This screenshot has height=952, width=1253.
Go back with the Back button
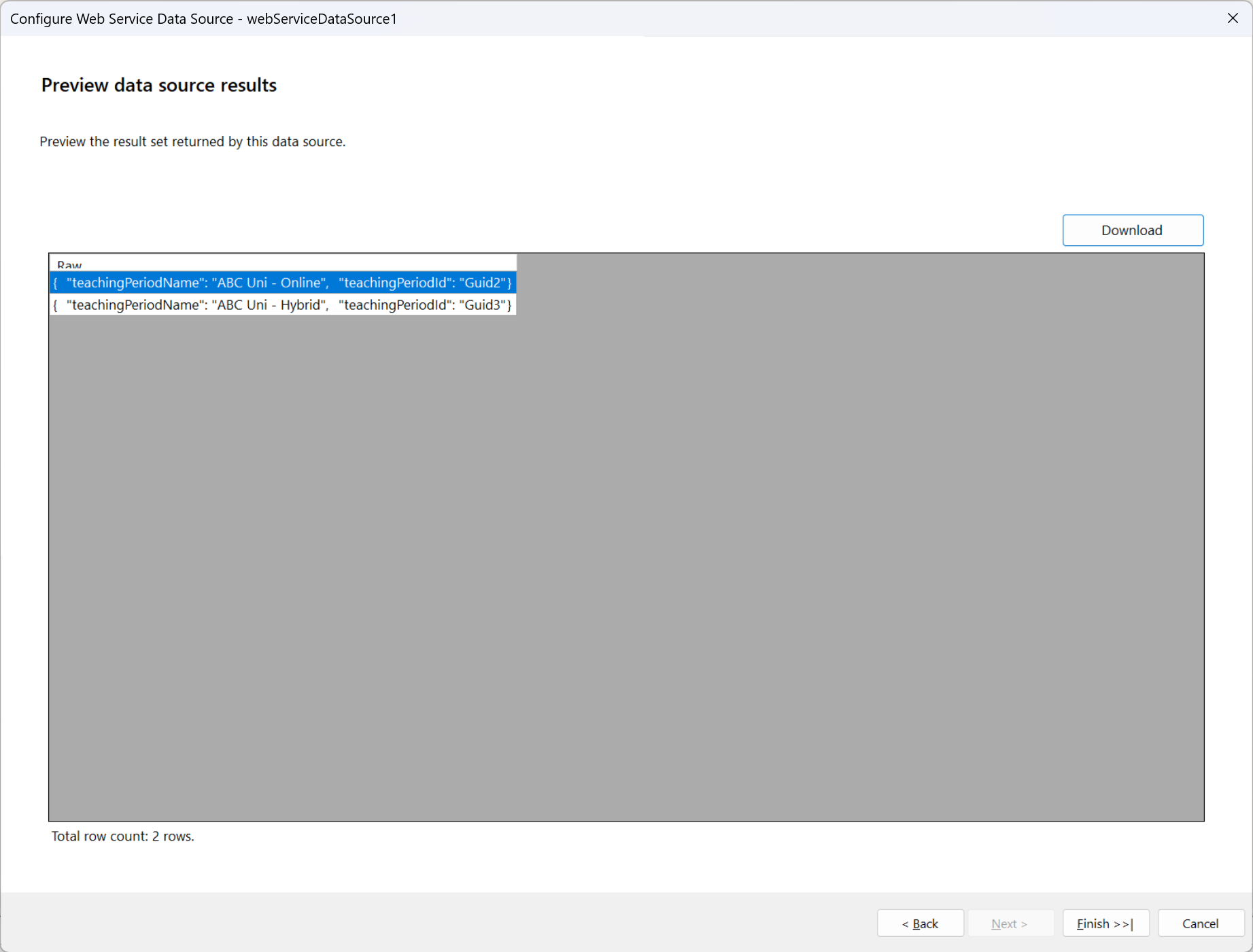(x=920, y=923)
